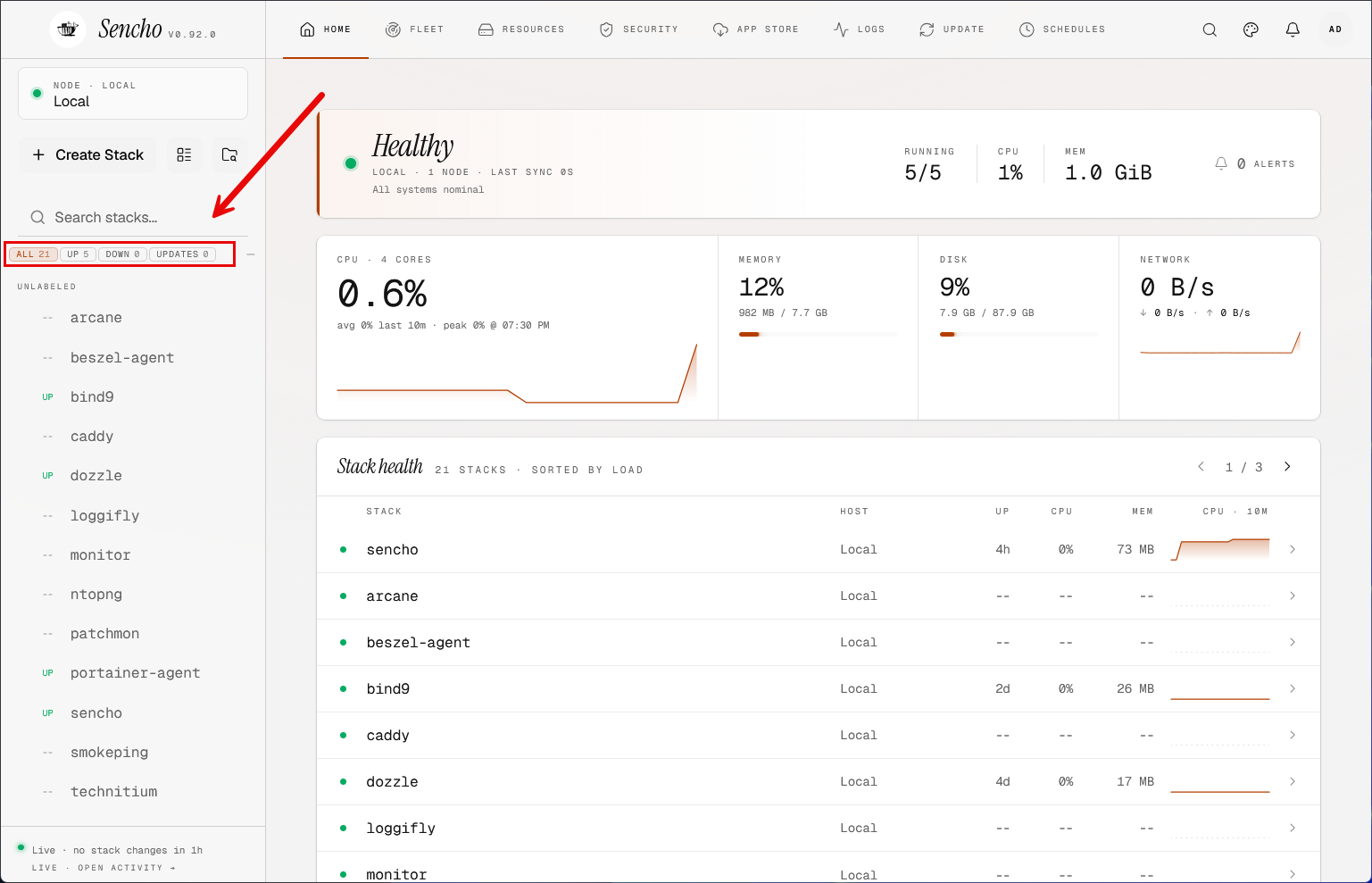The height and width of the screenshot is (883, 1372).
Task: Expand the loggifly row chevron
Action: click(1293, 829)
